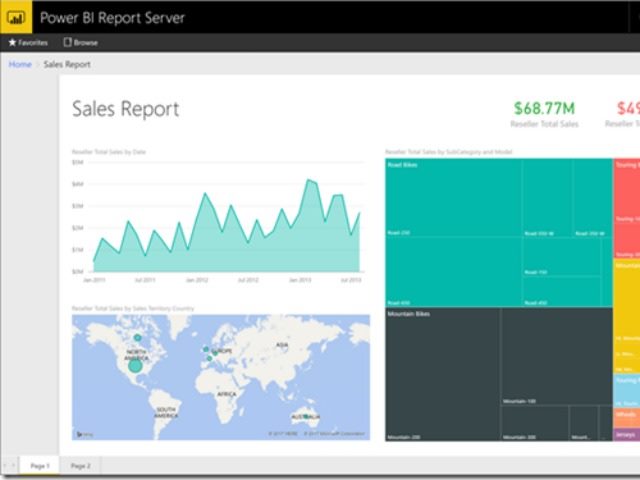Image resolution: width=640 pixels, height=480 pixels.
Task: Select the purple Jerseys treemap tile
Action: [x=627, y=435]
